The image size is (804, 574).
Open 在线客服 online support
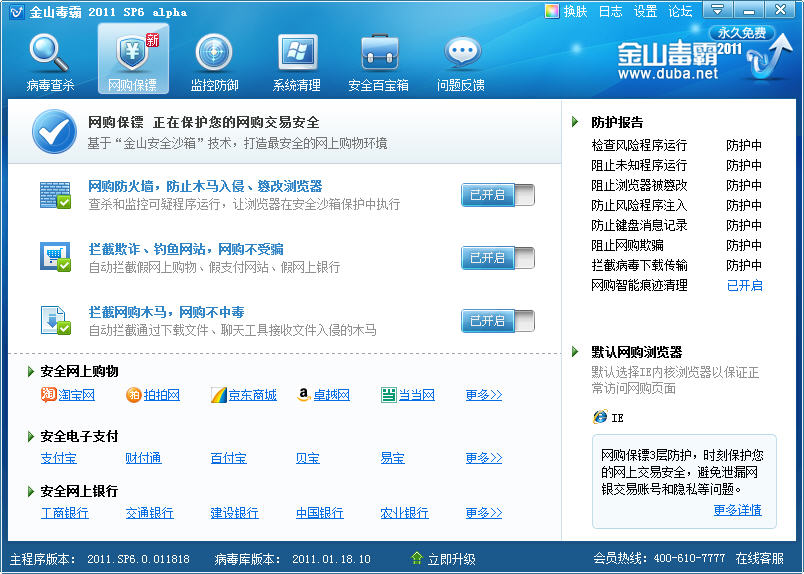pyautogui.click(x=759, y=558)
